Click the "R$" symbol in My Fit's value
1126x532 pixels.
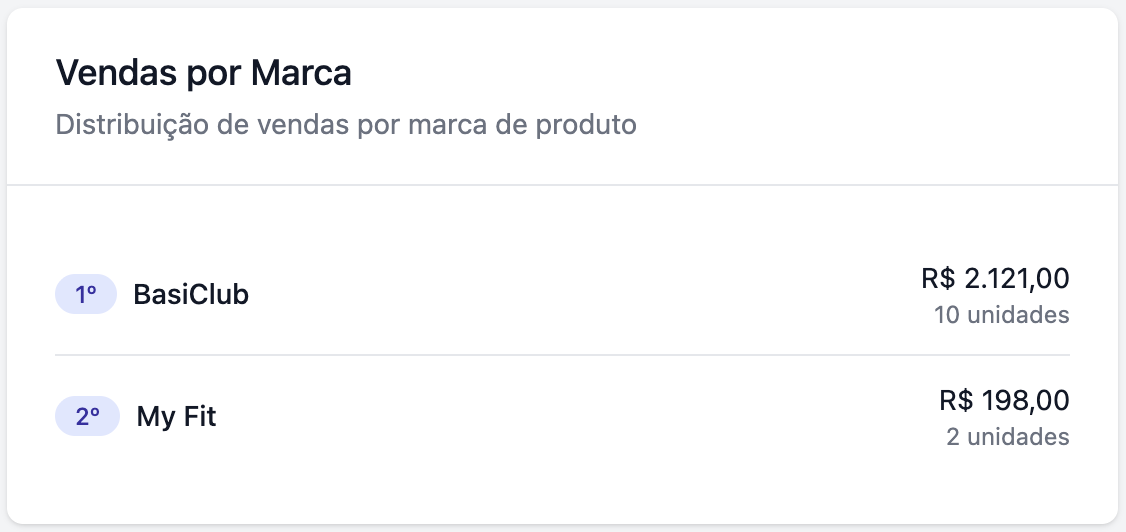957,401
